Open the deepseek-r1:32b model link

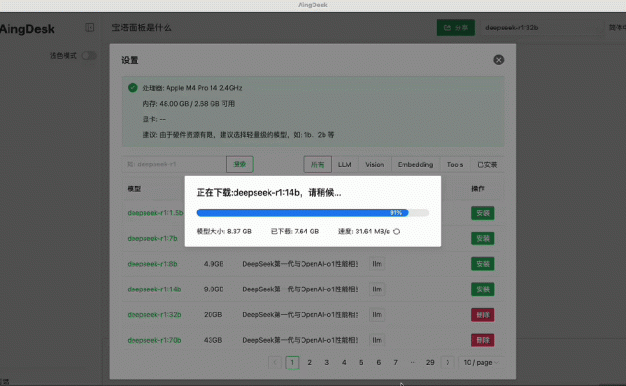(x=154, y=315)
